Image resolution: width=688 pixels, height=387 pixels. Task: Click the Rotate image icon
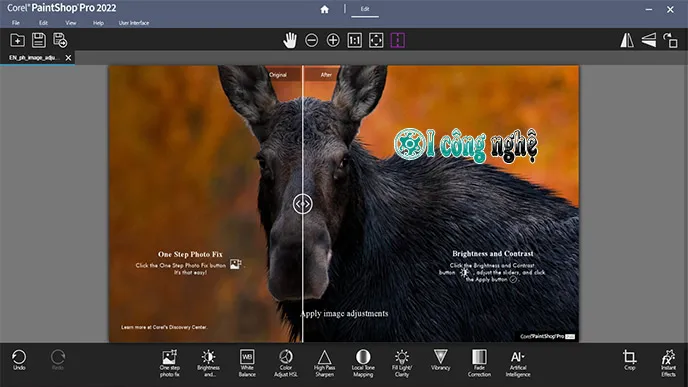pyautogui.click(x=670, y=40)
